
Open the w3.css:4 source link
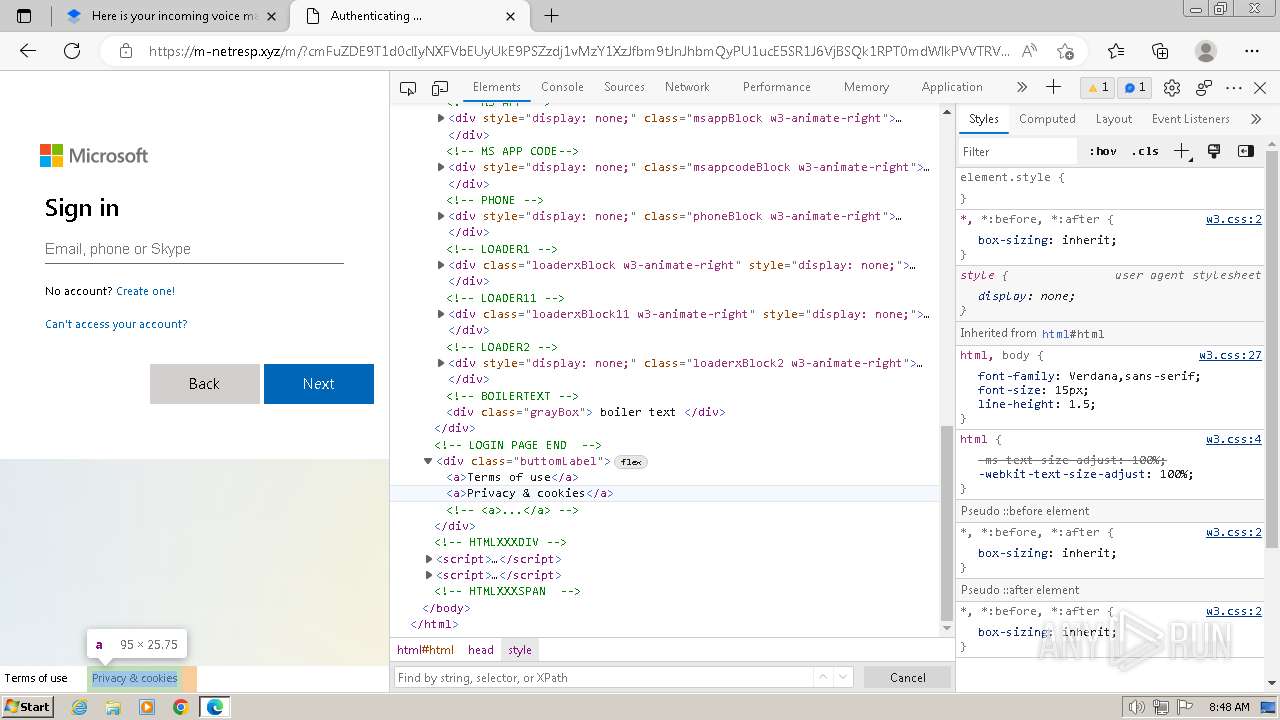coord(1234,439)
